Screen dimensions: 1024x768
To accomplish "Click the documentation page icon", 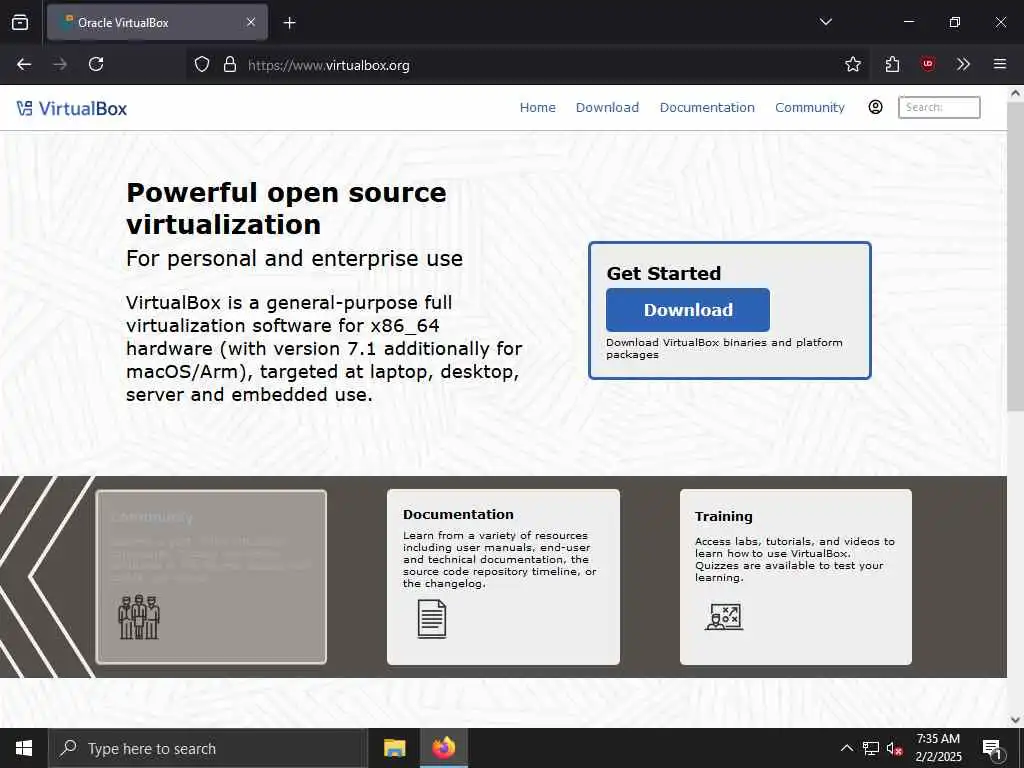I will (432, 618).
